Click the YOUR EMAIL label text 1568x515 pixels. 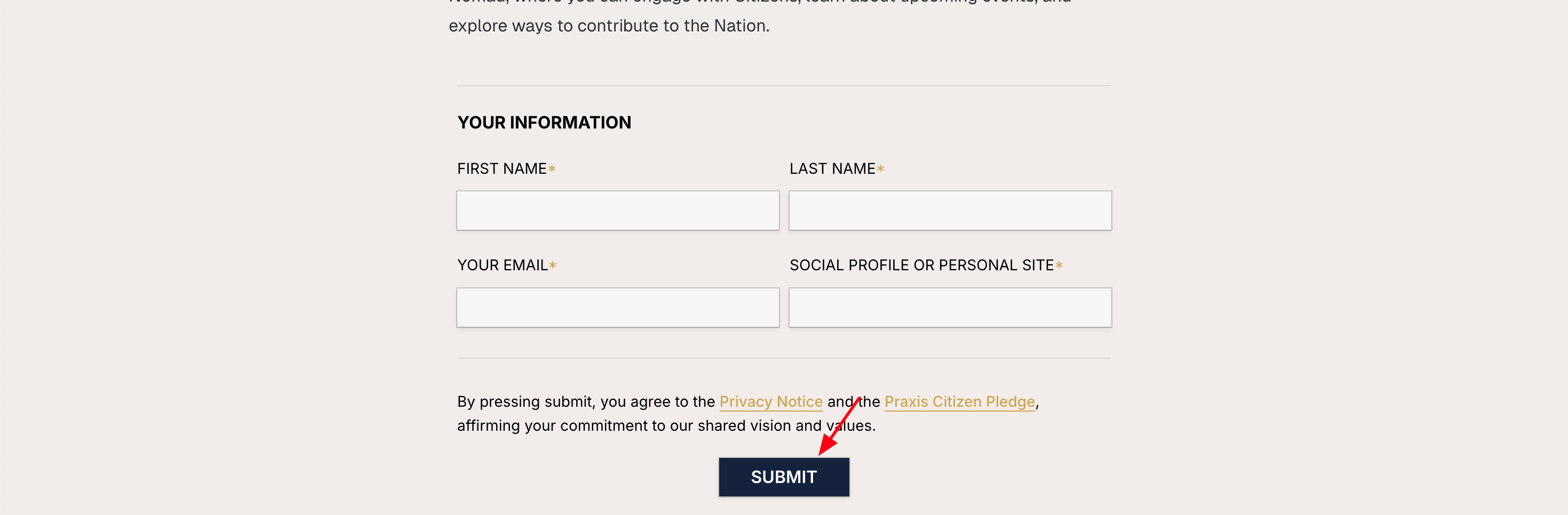502,265
